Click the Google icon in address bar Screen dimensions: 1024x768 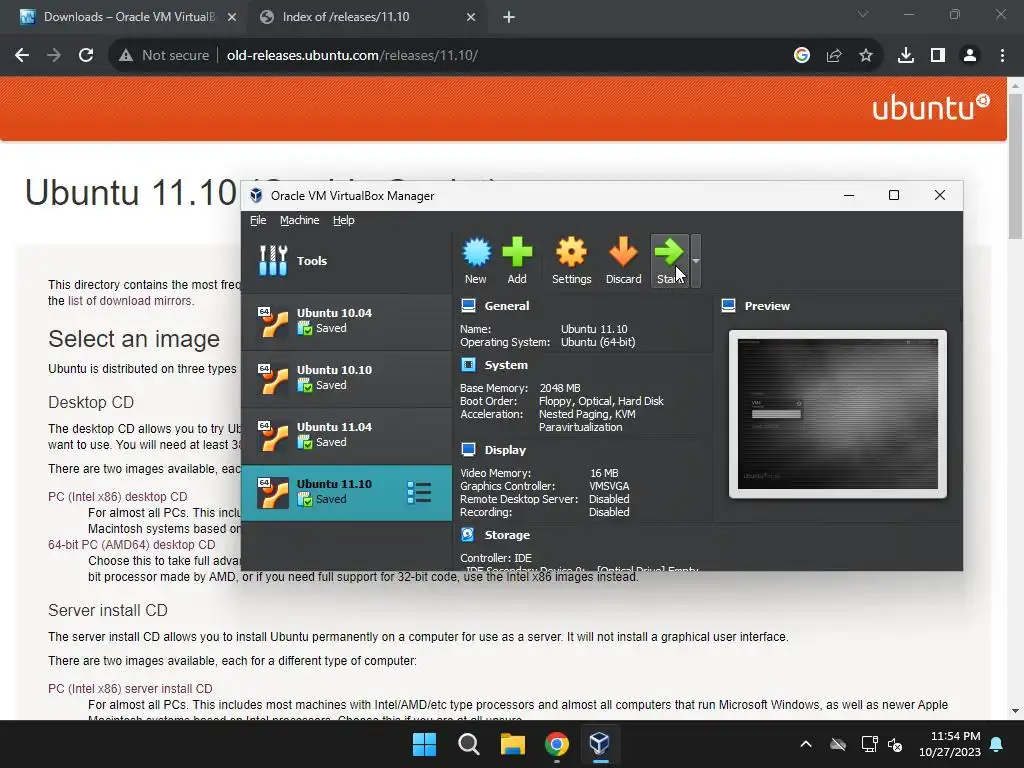pyautogui.click(x=802, y=56)
